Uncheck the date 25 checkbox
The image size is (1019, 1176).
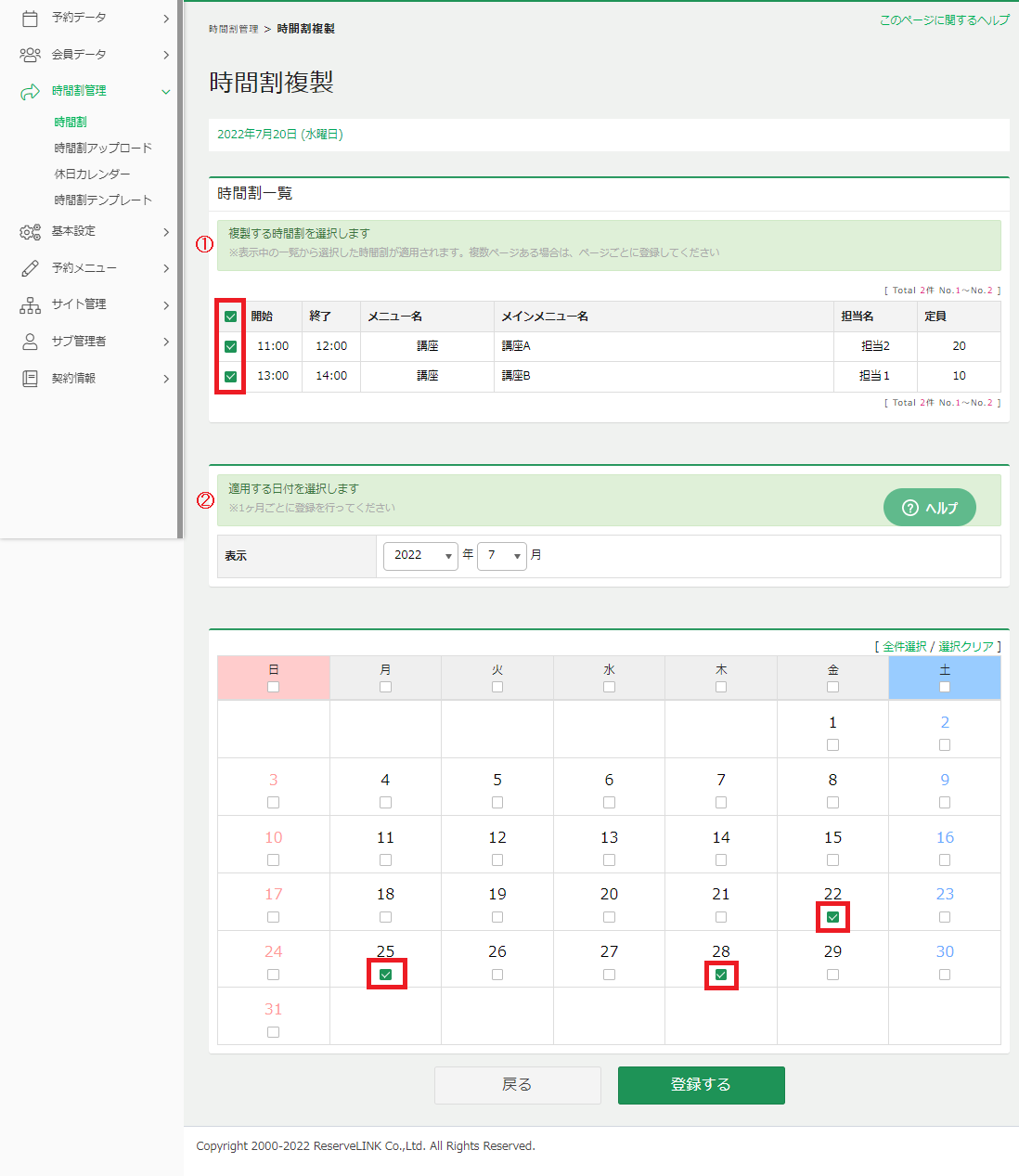click(x=385, y=975)
